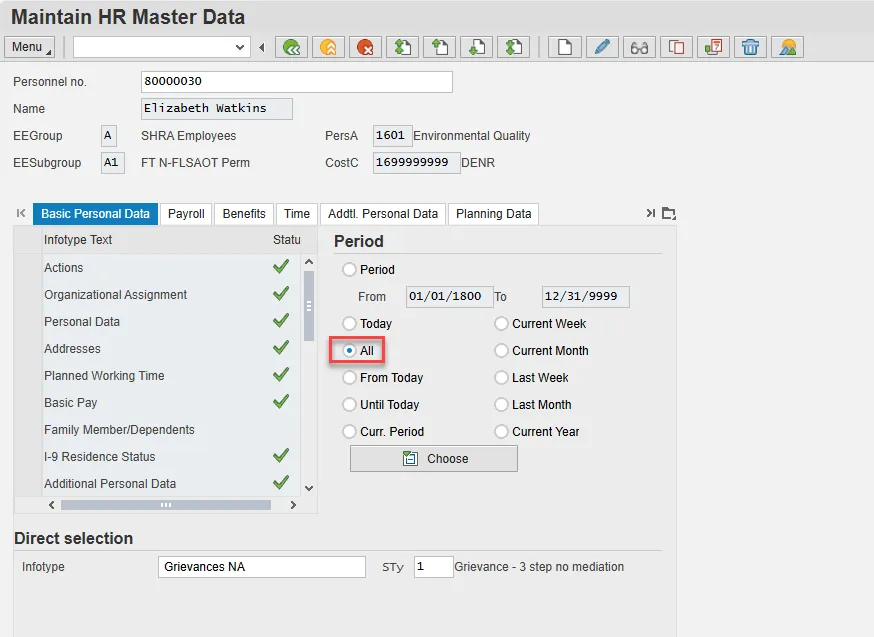874x637 pixels.
Task: Click the From date field
Action: (x=450, y=296)
